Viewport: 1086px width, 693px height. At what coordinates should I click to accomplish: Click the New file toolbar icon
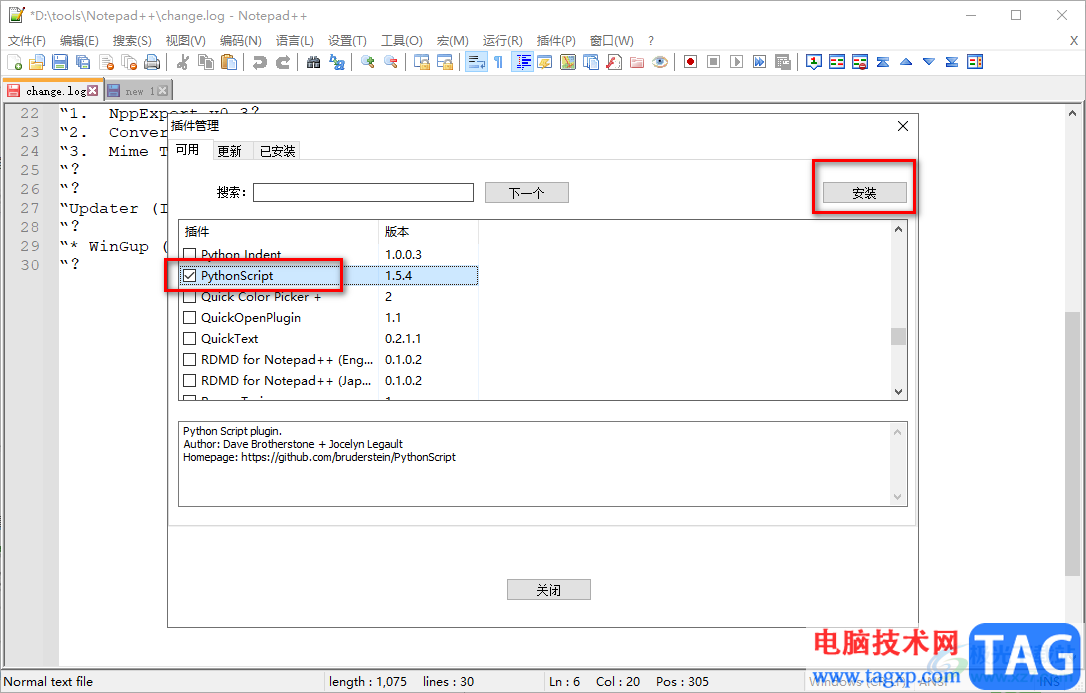click(15, 62)
